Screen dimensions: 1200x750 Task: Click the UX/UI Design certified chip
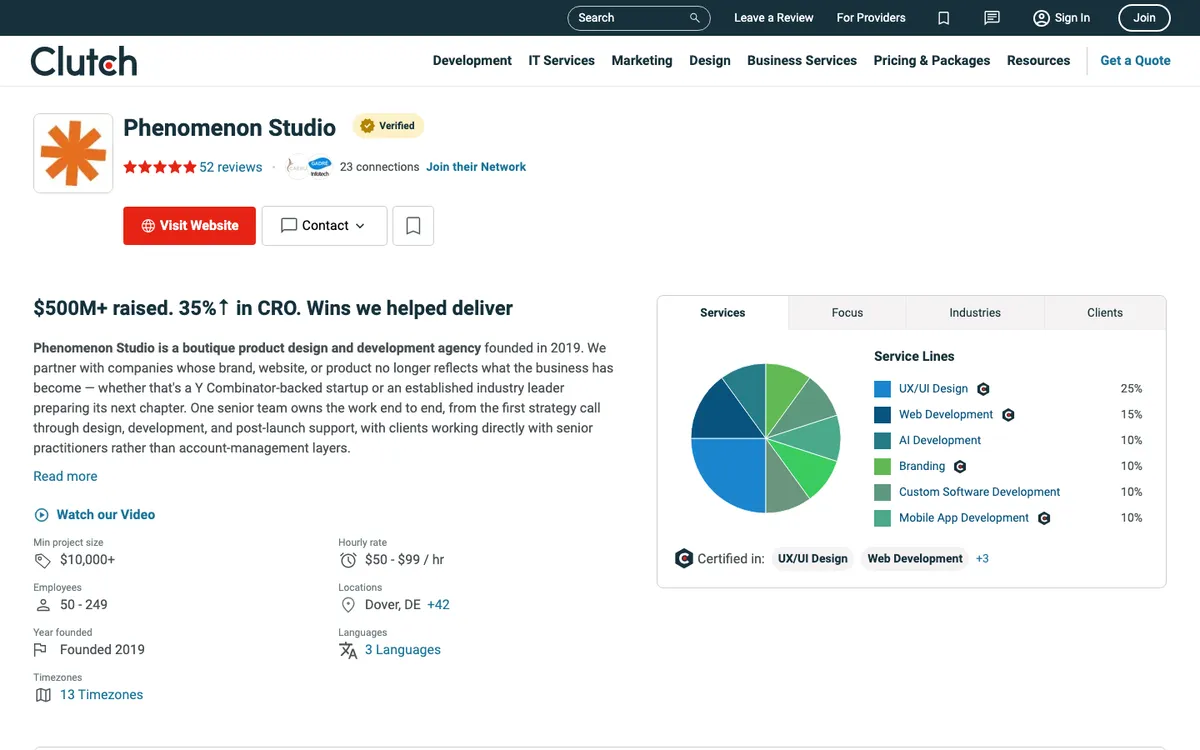pyautogui.click(x=812, y=559)
